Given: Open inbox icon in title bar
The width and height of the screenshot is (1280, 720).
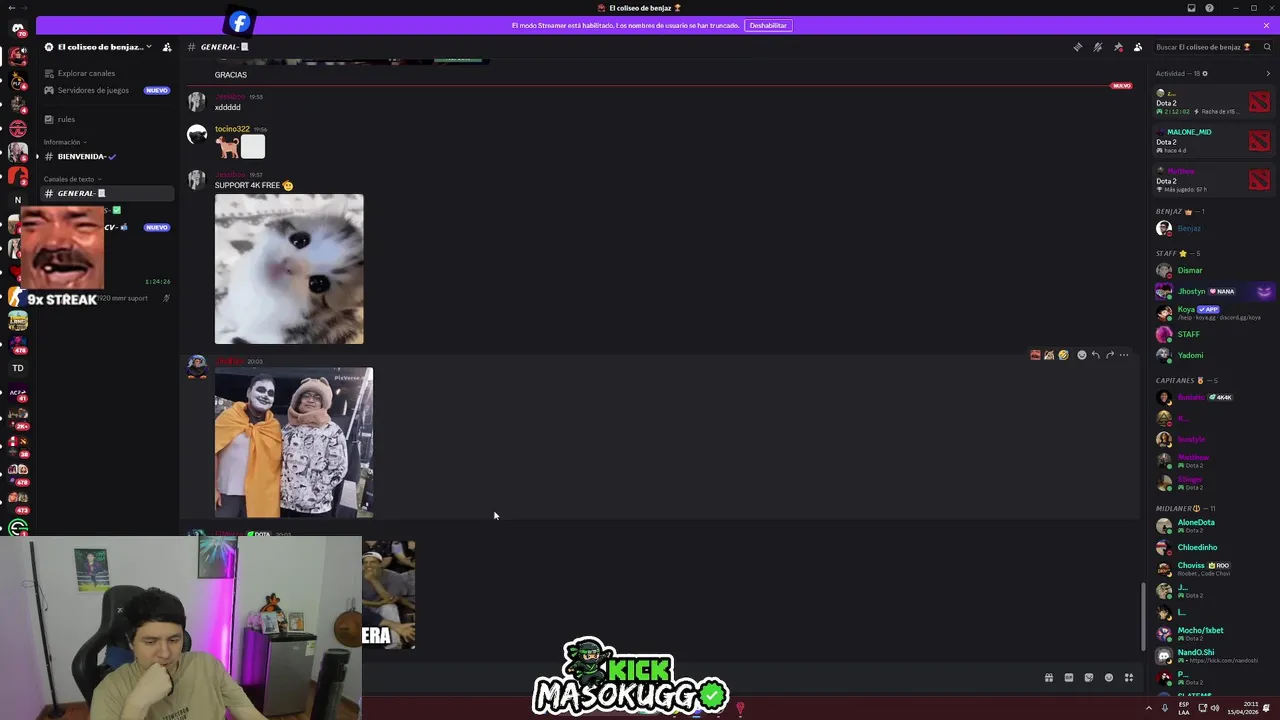Looking at the screenshot, I should point(1191,8).
